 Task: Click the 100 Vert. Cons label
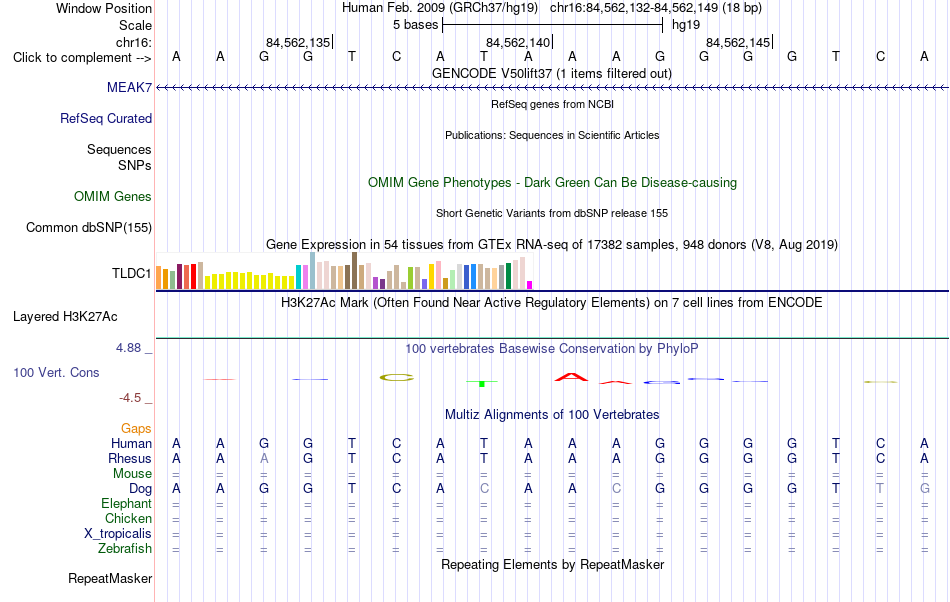tap(56, 372)
